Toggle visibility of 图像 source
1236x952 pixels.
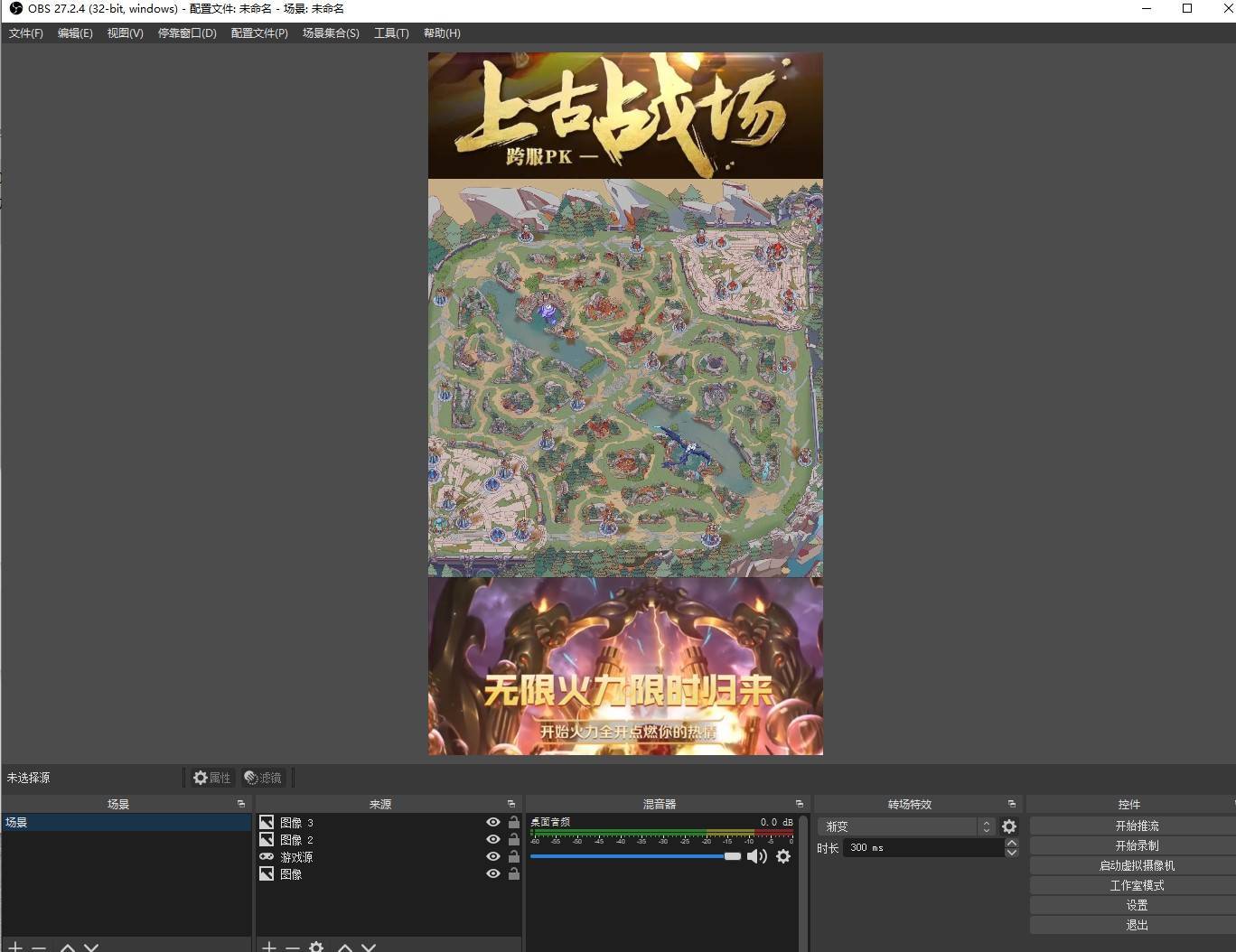[x=493, y=873]
